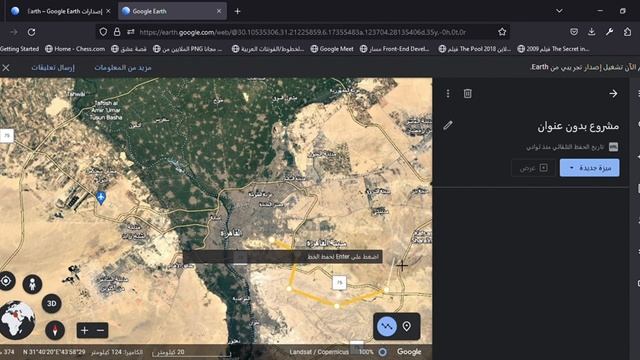Open The Pool 2018 bookmark
This screenshot has width=640, height=360.
tap(474, 49)
